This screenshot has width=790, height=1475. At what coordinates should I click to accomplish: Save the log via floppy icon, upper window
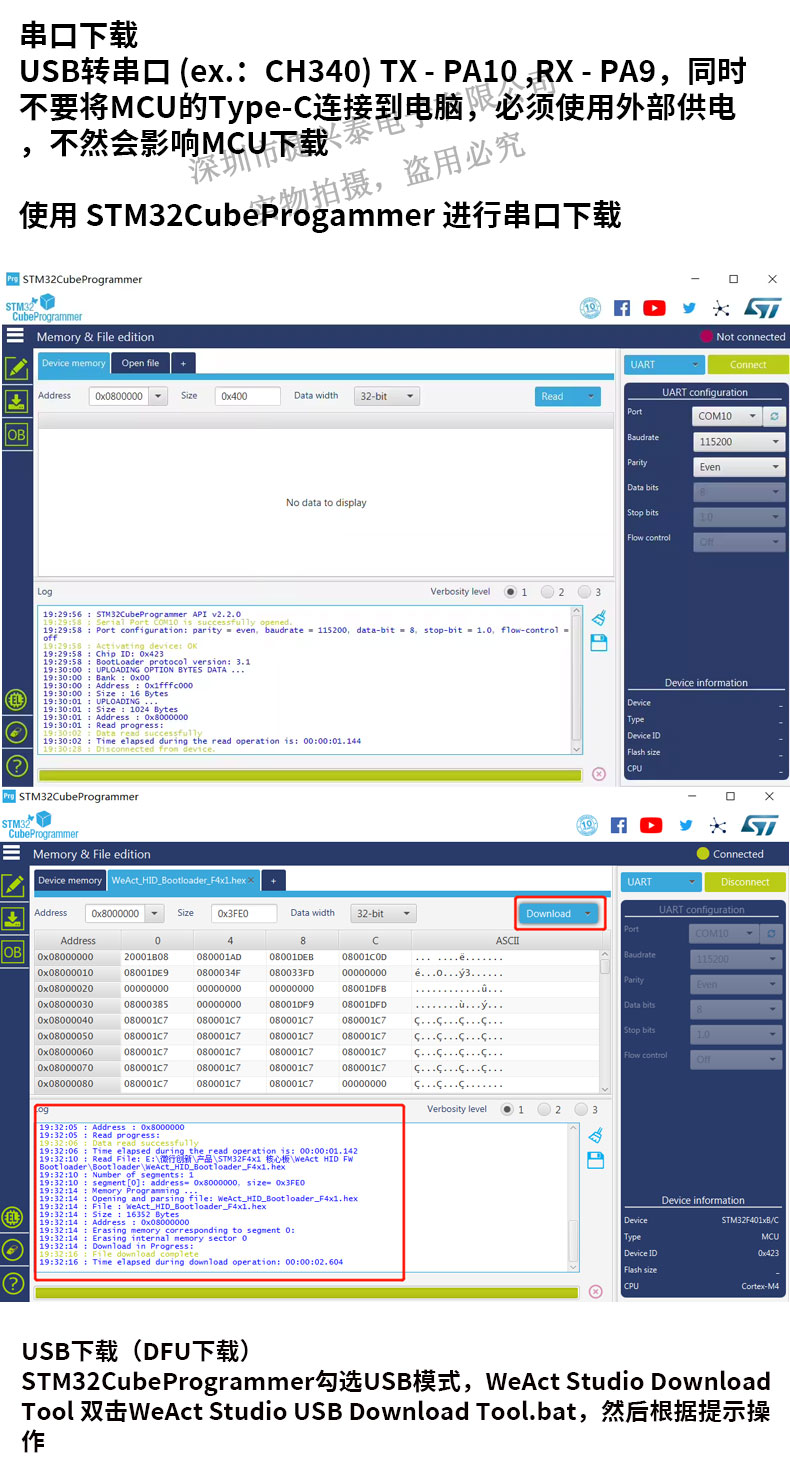point(599,643)
